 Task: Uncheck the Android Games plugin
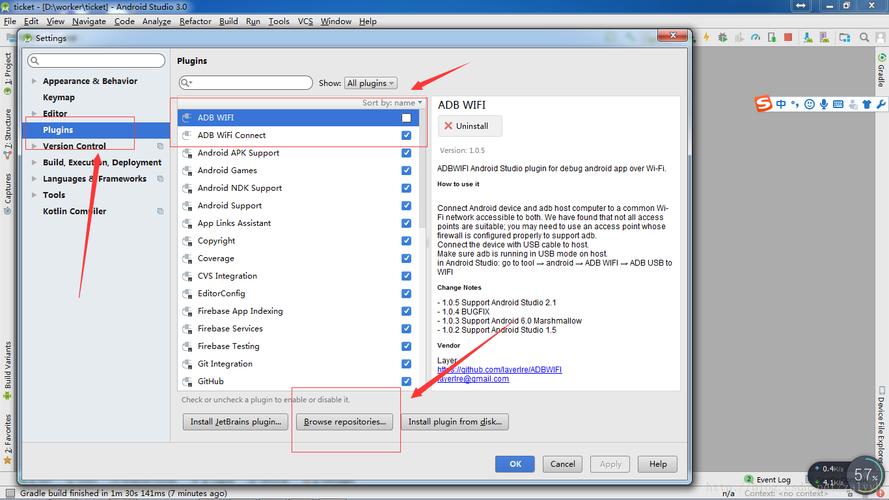(407, 171)
